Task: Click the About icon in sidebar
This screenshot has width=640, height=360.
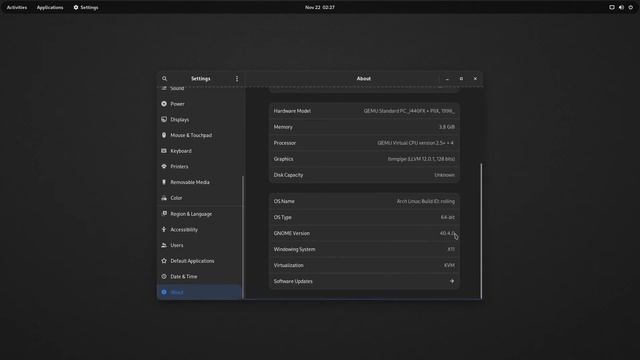Action: click(164, 292)
